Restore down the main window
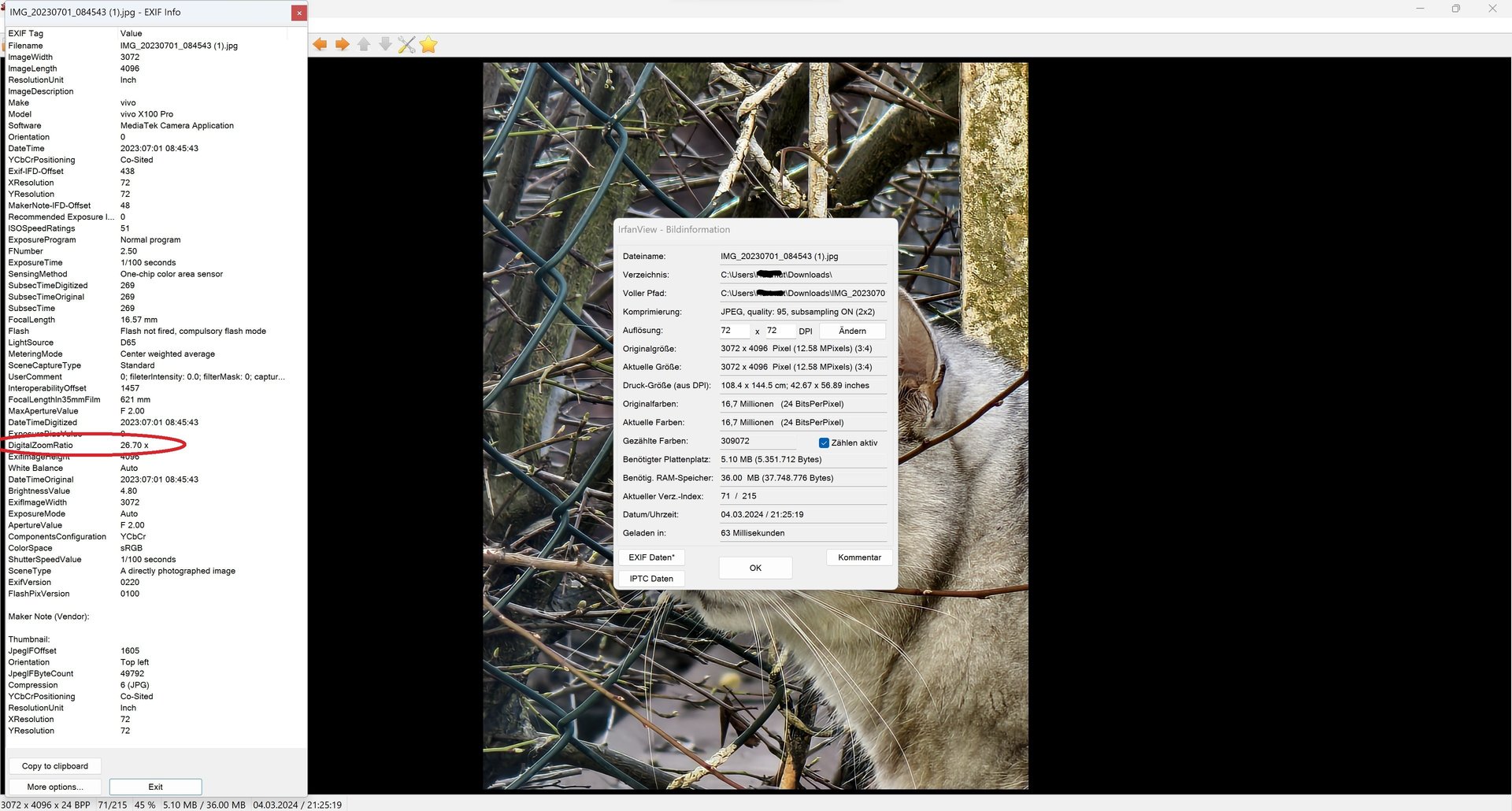 point(1455,9)
